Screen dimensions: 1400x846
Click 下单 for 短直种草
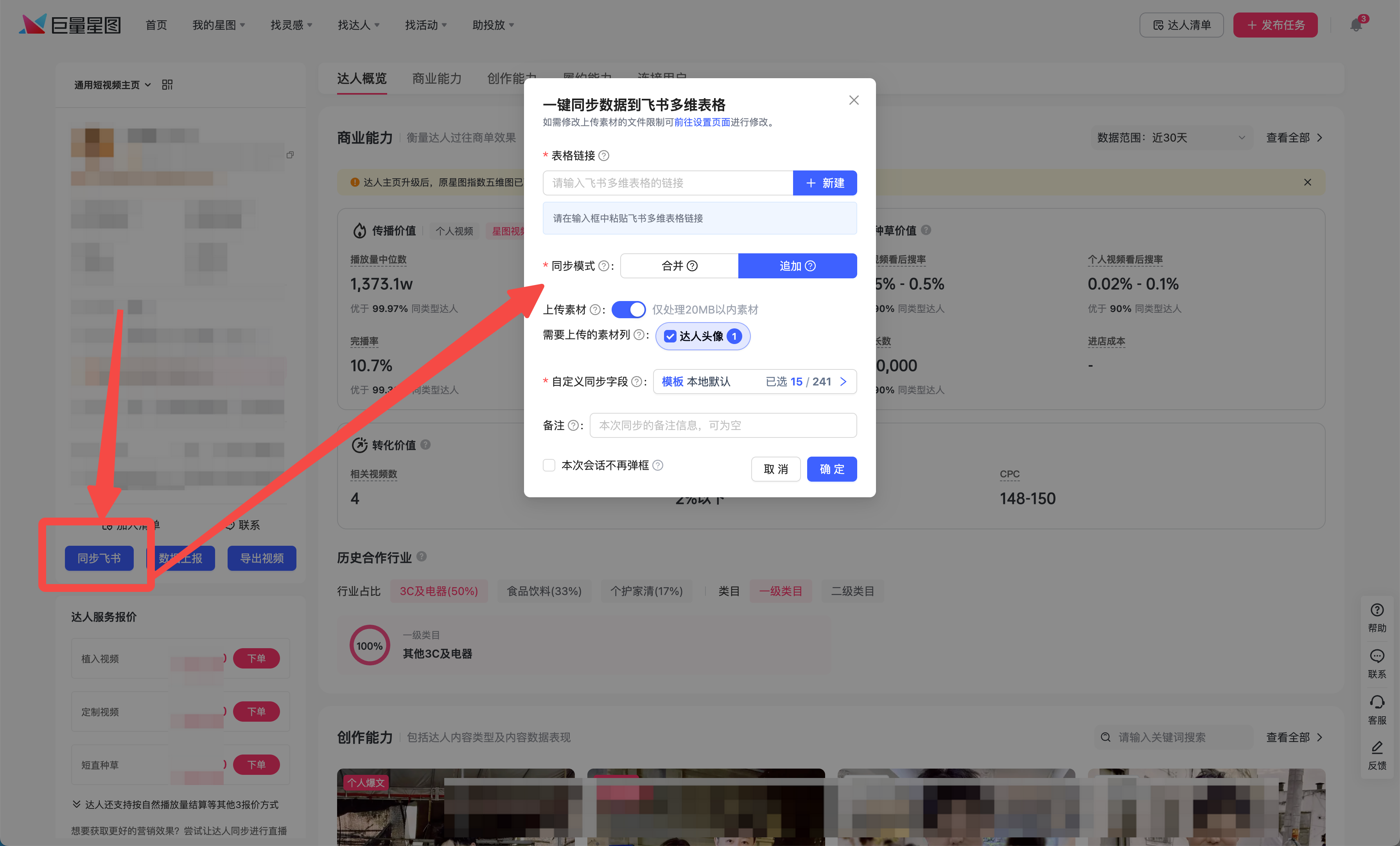pos(256,765)
